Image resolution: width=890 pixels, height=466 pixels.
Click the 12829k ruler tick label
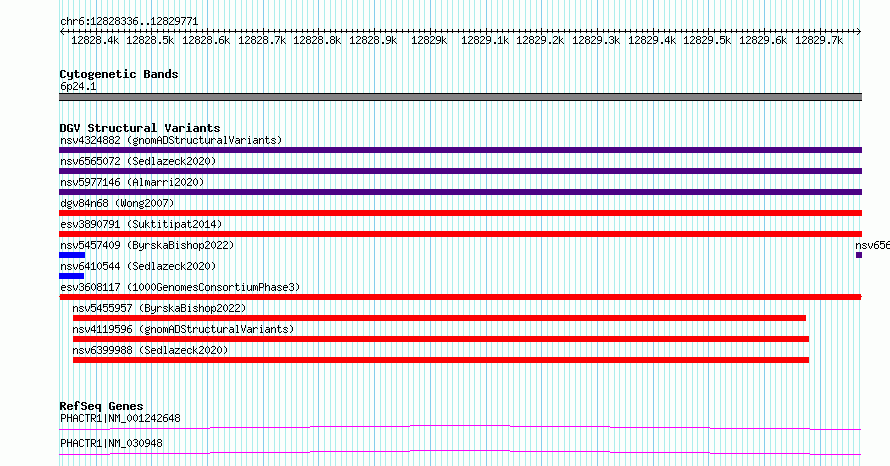click(429, 40)
